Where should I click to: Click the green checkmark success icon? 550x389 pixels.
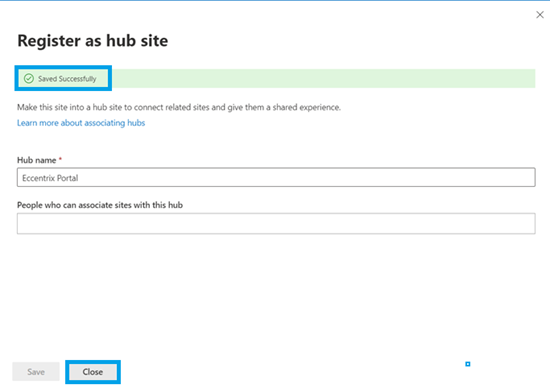pos(29,79)
